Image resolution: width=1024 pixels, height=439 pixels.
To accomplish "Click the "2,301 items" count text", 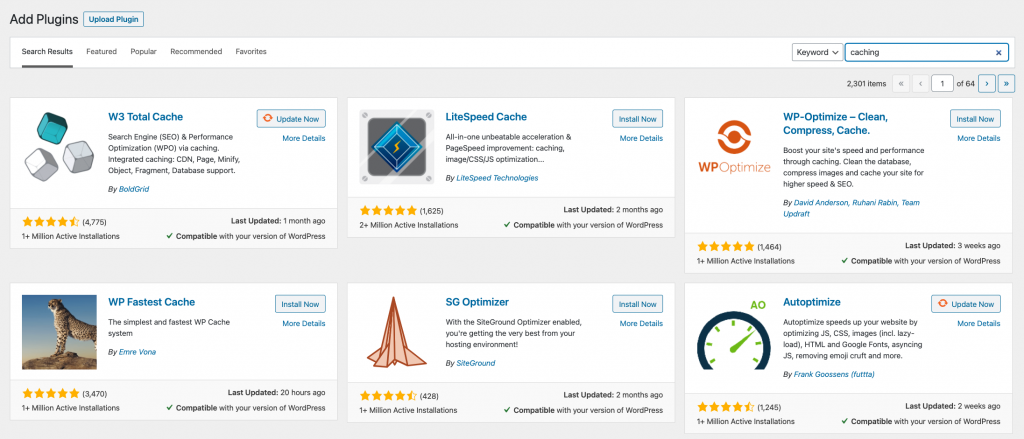I will pos(866,84).
